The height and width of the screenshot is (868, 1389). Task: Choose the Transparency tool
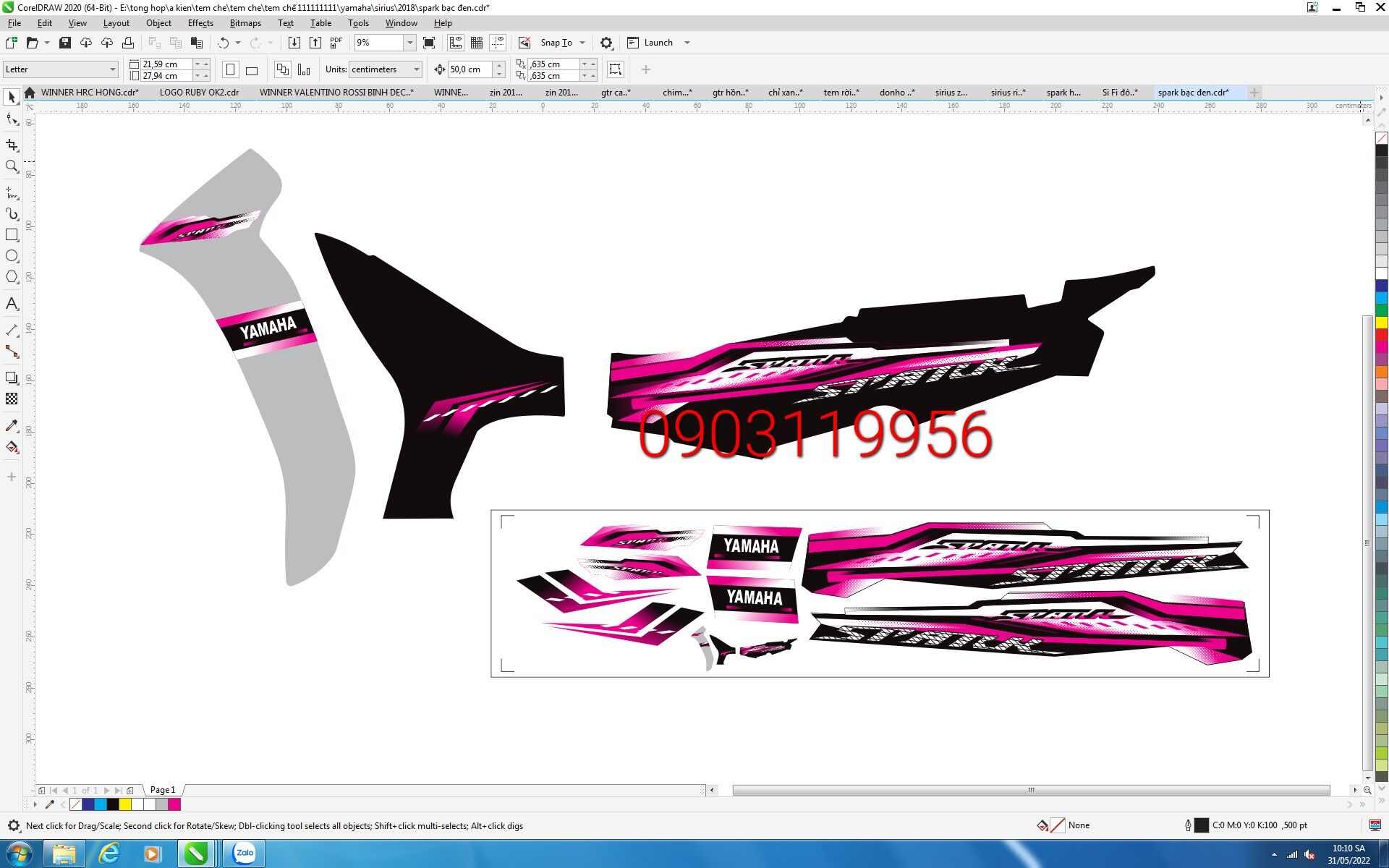point(12,399)
